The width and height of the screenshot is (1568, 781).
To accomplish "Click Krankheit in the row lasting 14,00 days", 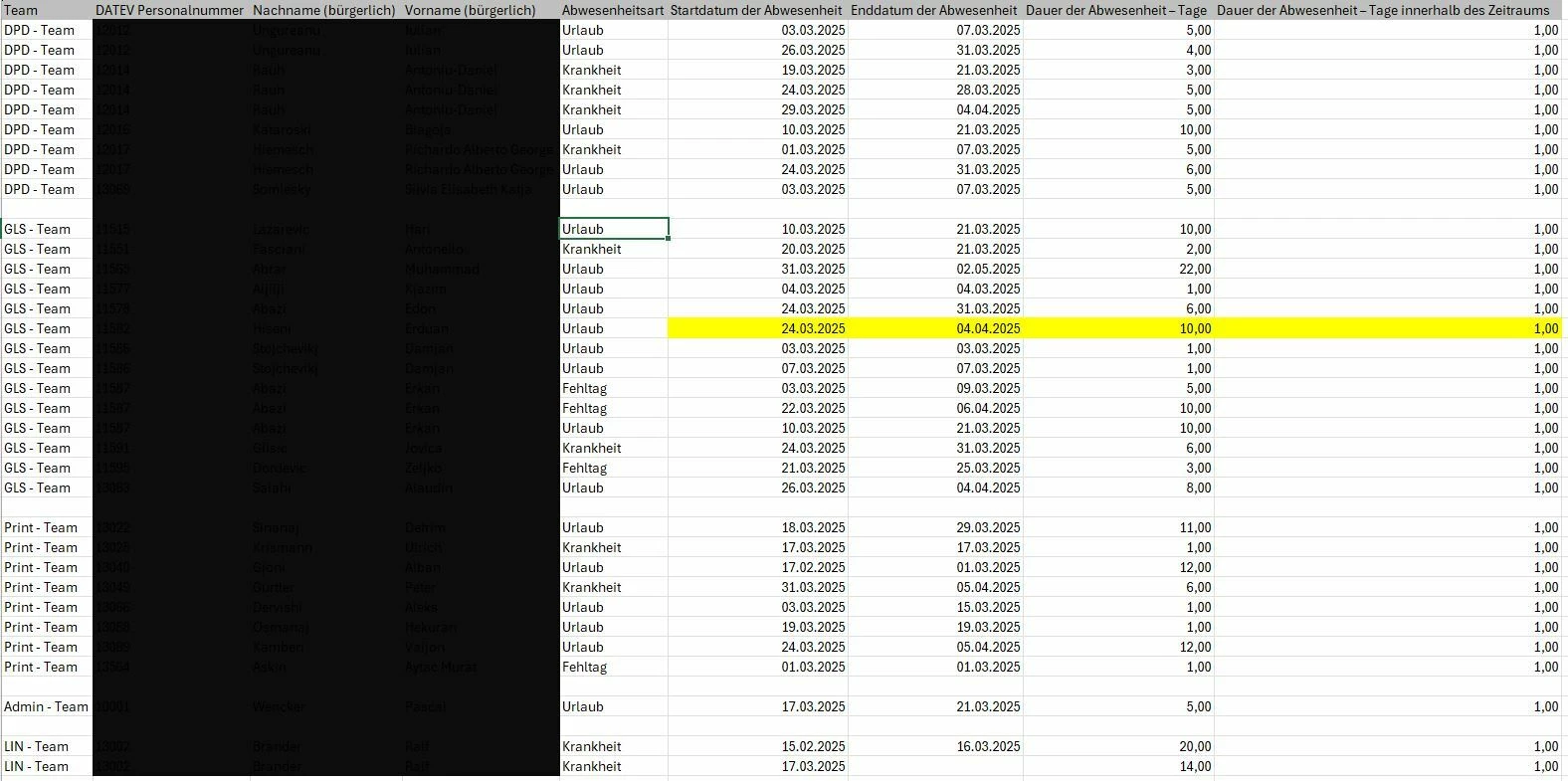I will pos(592,766).
